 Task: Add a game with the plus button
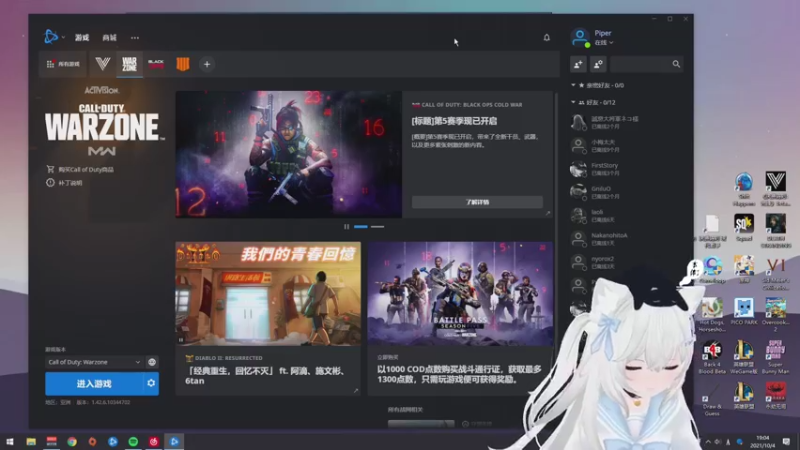coord(207,64)
